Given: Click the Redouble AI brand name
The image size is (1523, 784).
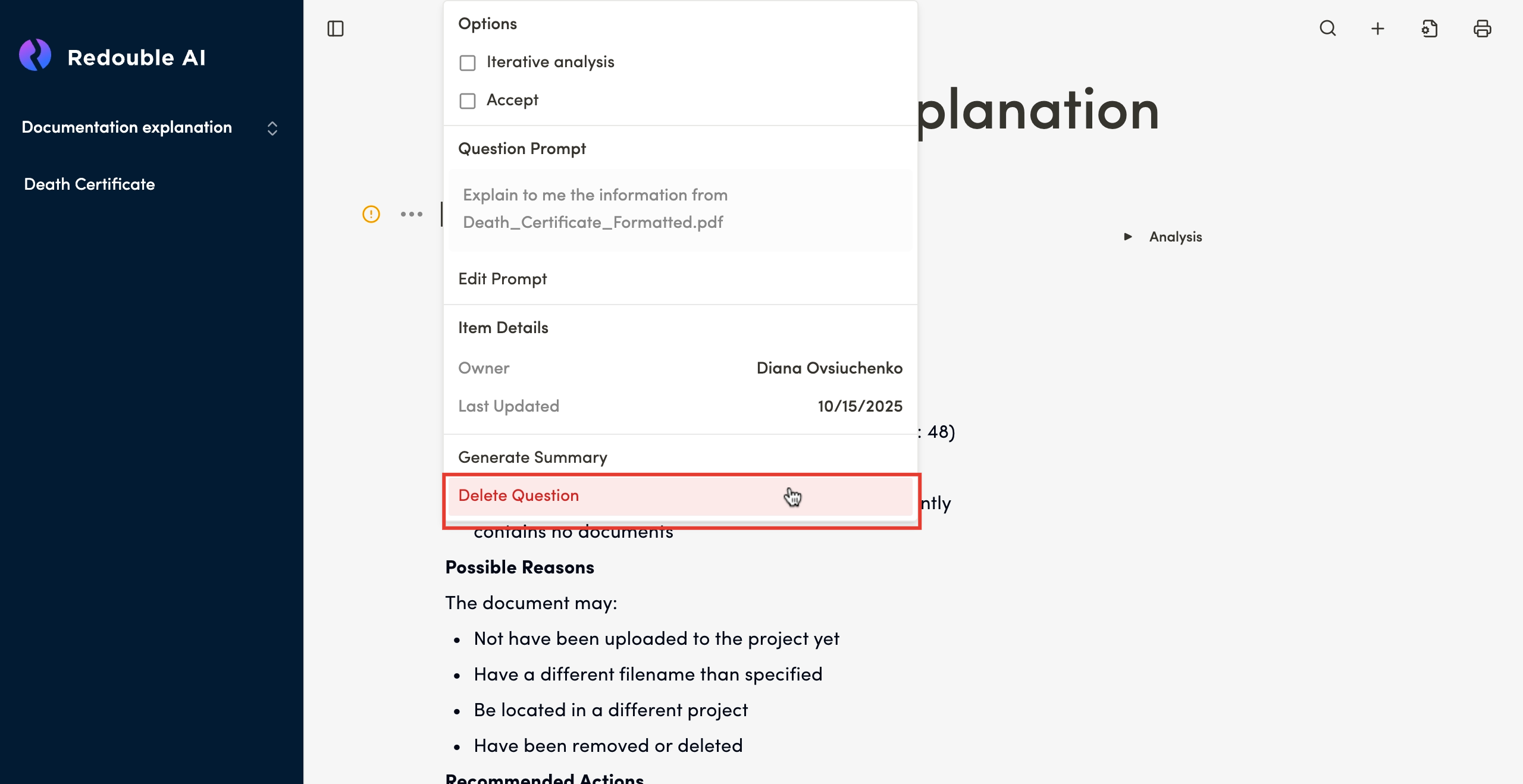Looking at the screenshot, I should click(136, 58).
